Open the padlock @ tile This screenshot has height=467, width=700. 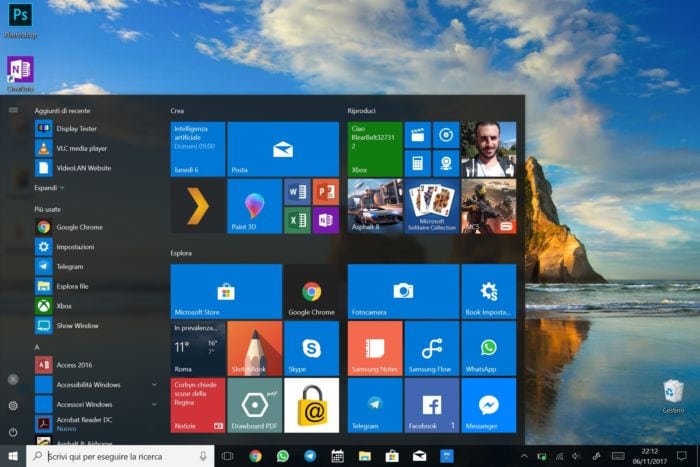tap(312, 405)
